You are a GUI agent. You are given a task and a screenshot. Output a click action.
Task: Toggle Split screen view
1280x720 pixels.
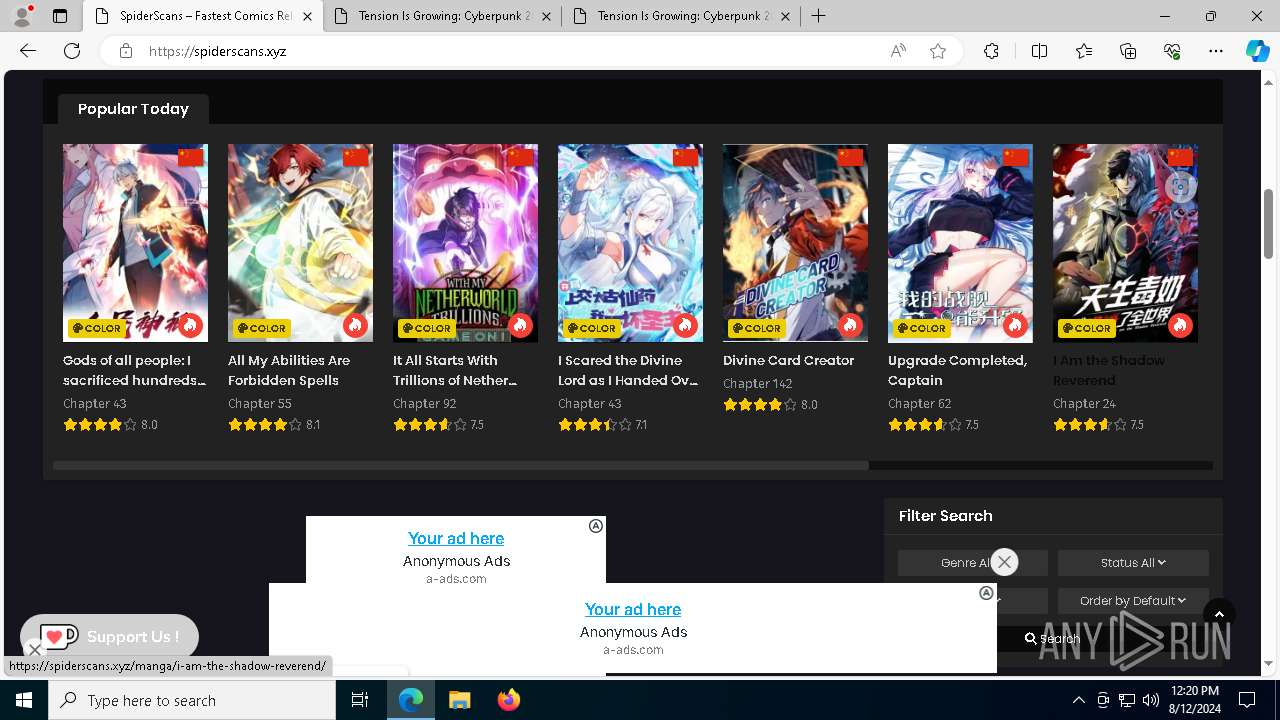point(1039,51)
